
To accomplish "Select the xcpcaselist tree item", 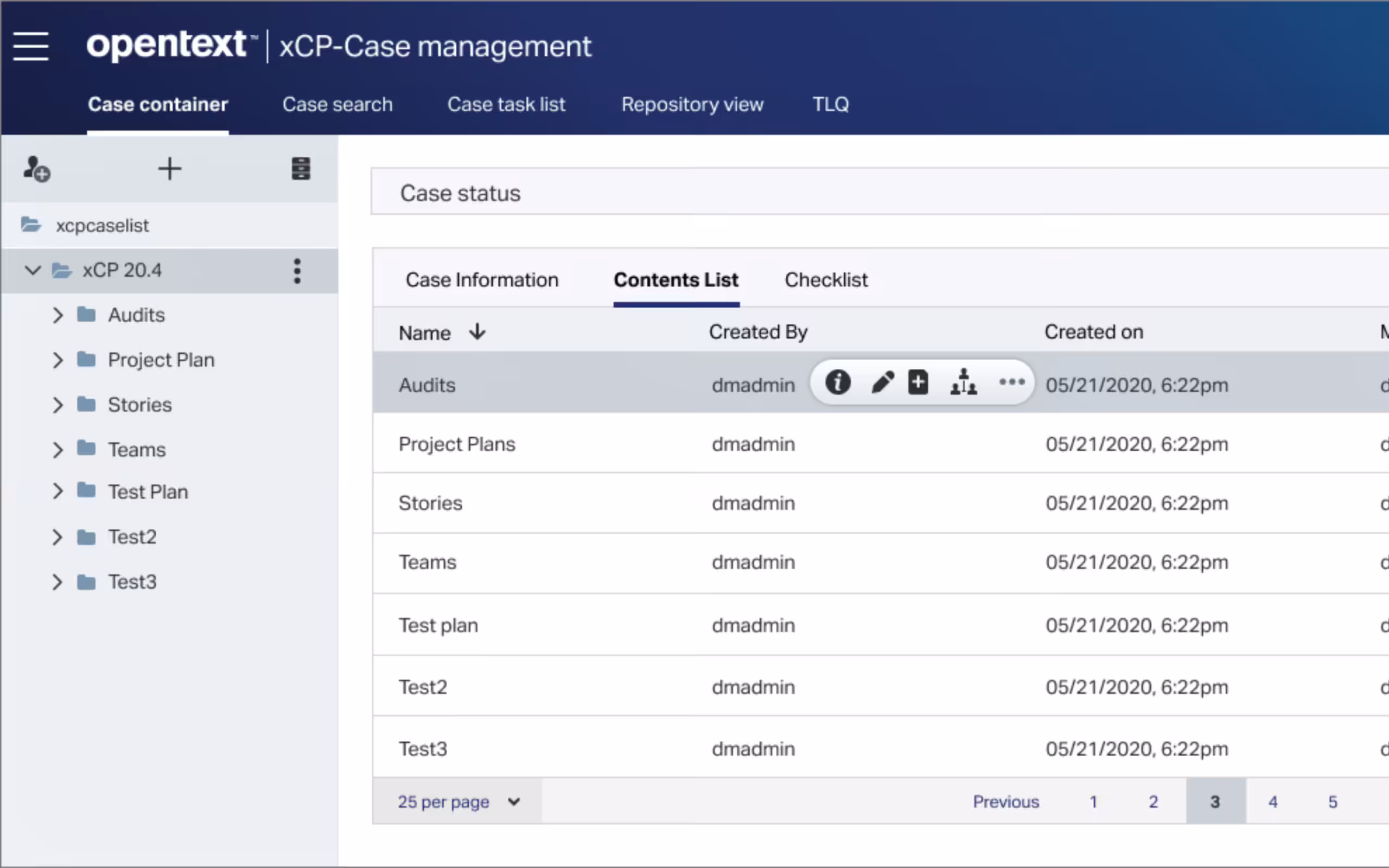I will [x=169, y=225].
